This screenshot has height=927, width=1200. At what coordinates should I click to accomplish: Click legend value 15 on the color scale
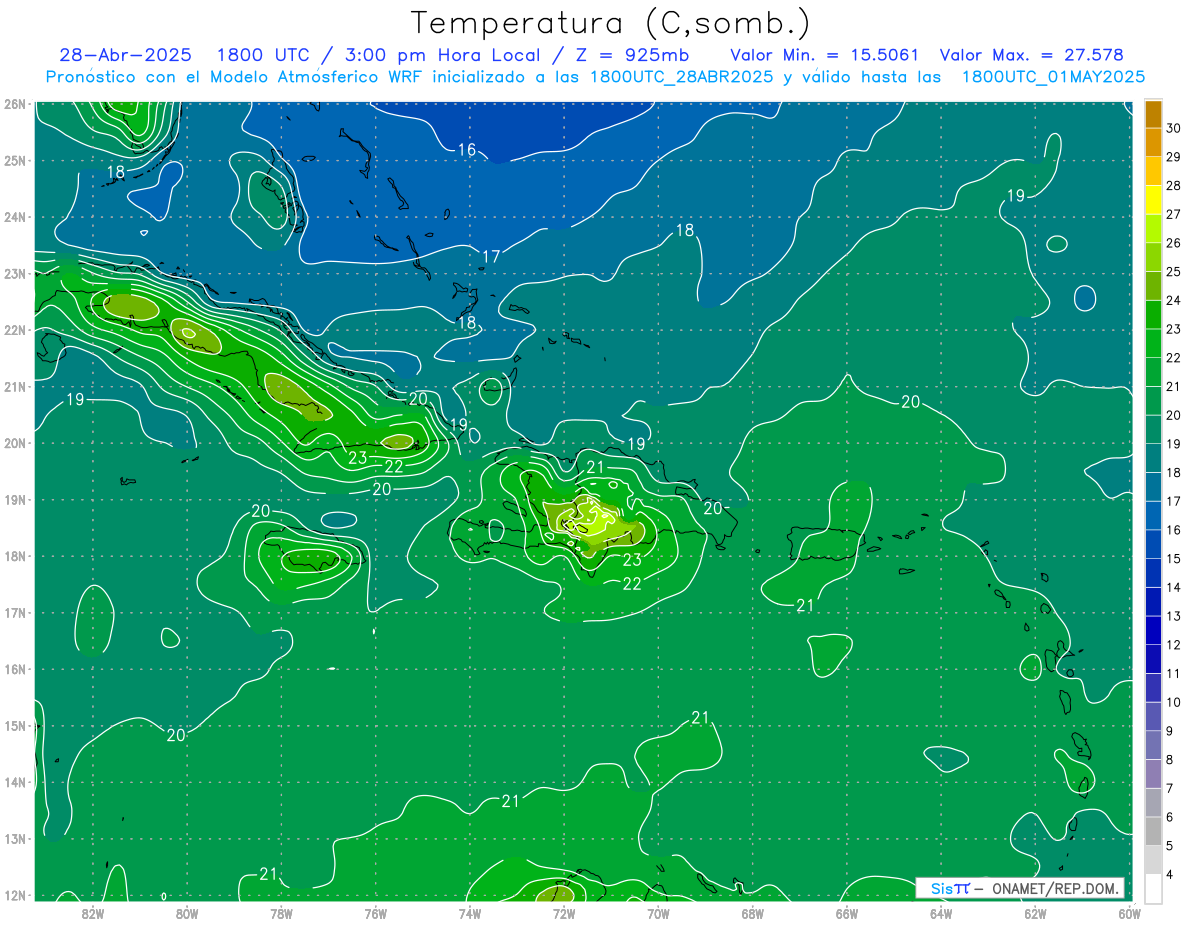pos(1173,558)
